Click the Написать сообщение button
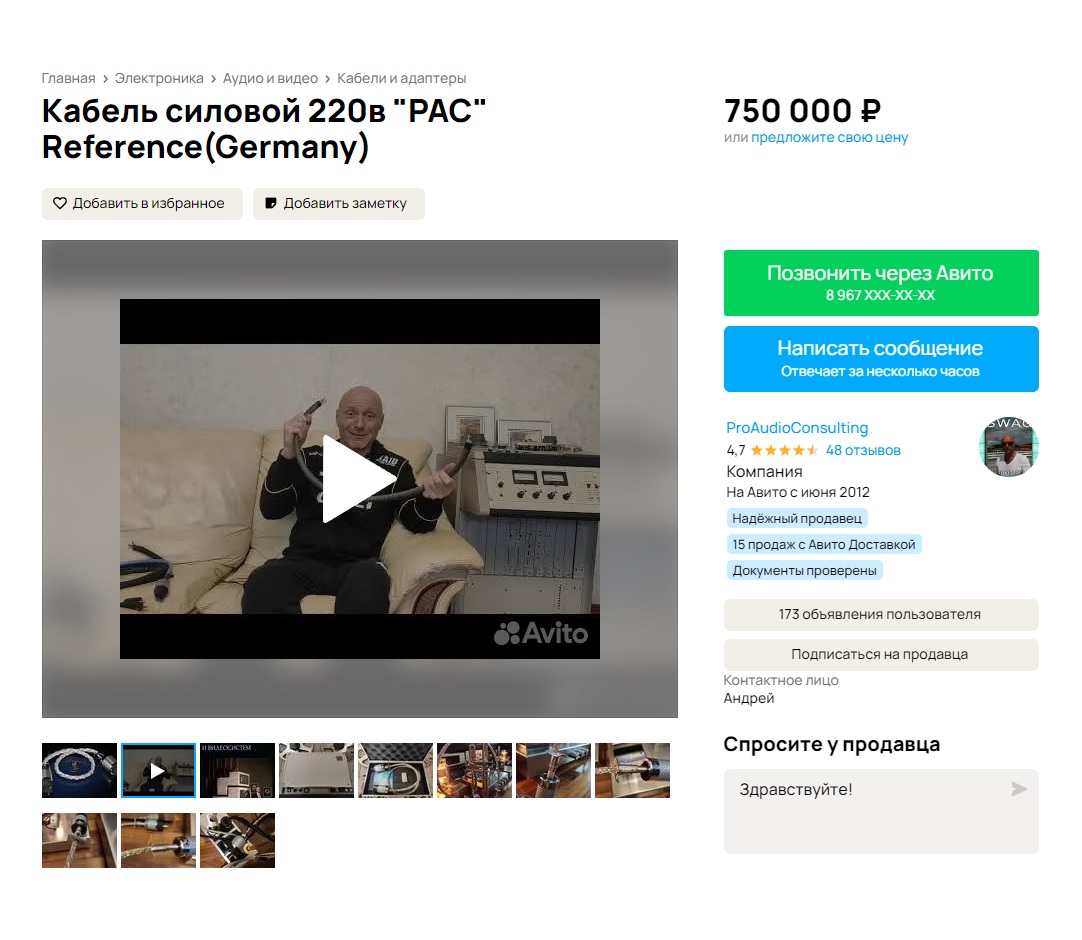This screenshot has height=940, width=1082. coord(881,359)
